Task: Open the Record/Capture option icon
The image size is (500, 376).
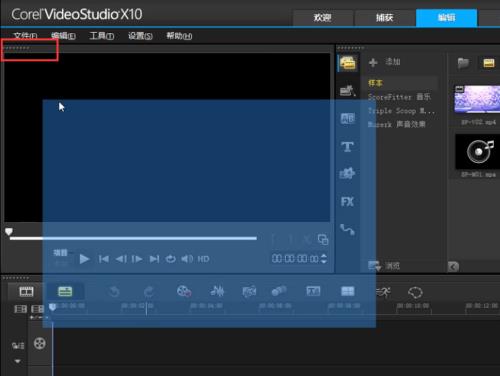Action: tap(184, 292)
